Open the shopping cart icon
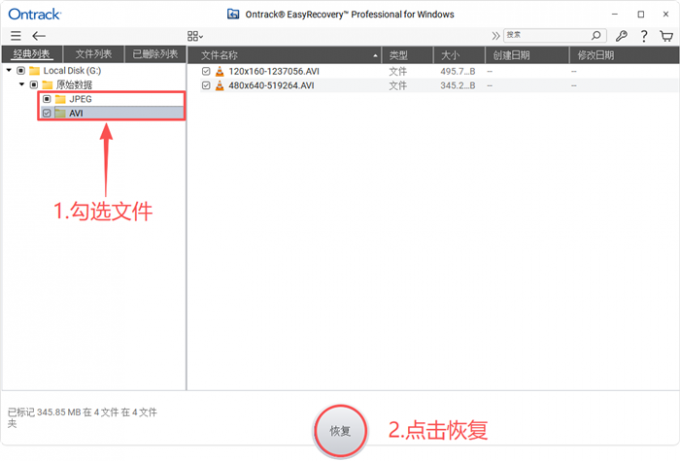 pyautogui.click(x=667, y=36)
